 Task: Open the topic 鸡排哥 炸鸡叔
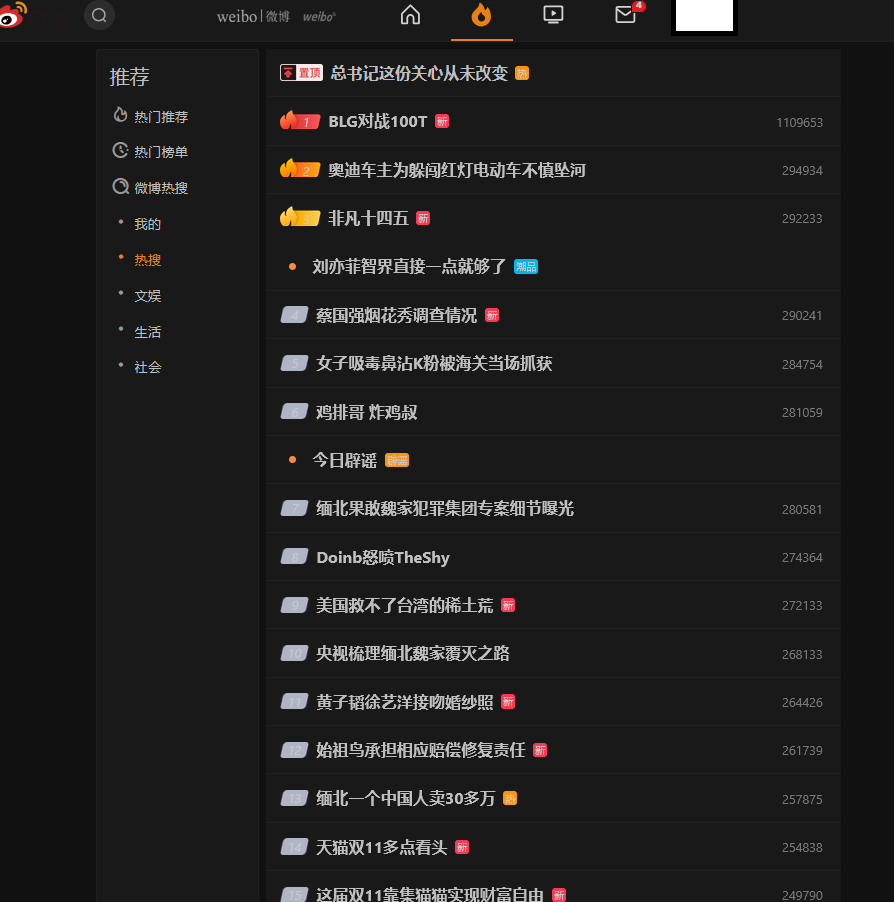click(x=366, y=412)
